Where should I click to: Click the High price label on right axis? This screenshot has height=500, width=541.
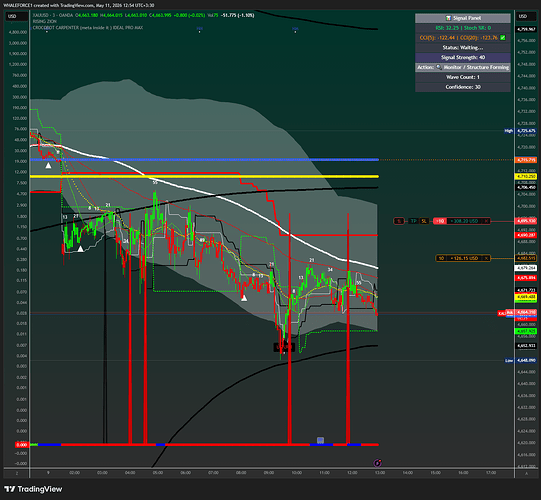[x=509, y=131]
